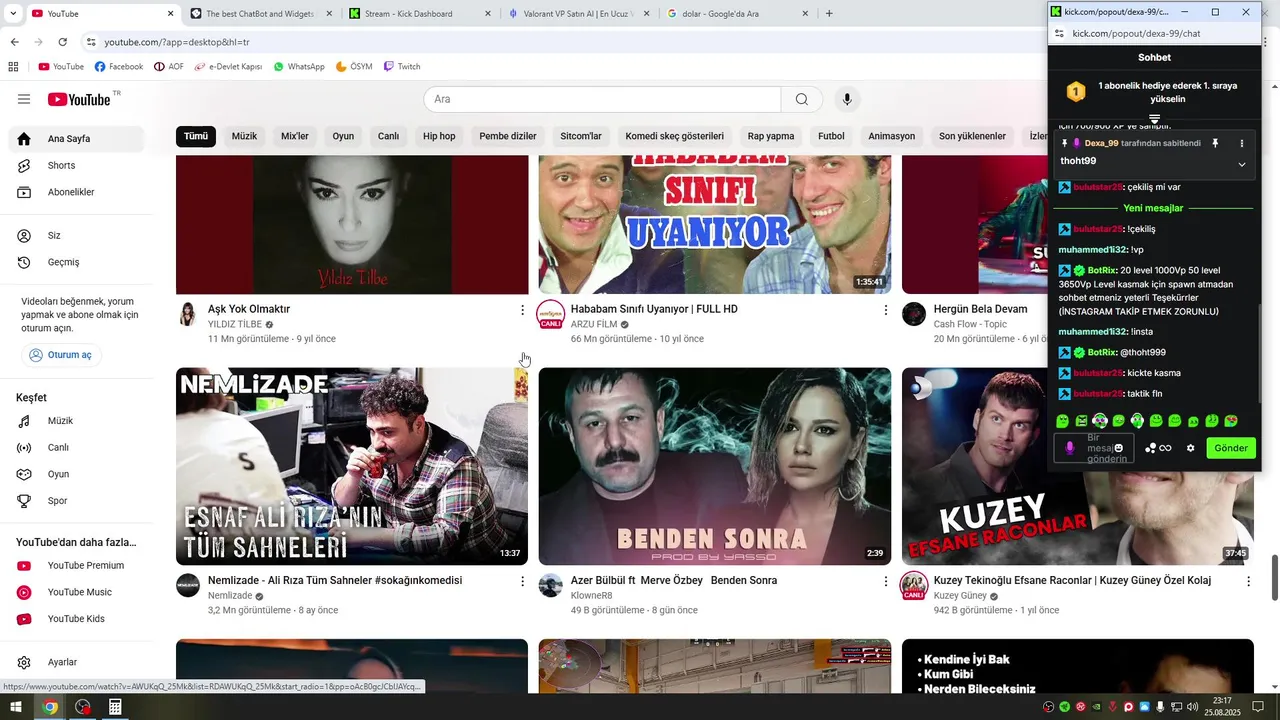
Task: Open Geçmiş history in sidebar
Action: pyautogui.click(x=76, y=262)
